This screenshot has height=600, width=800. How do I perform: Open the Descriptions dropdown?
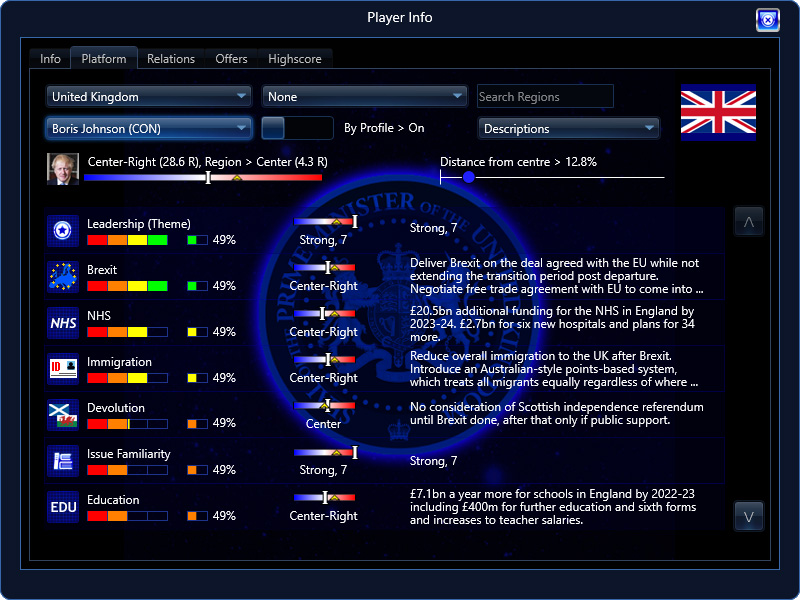point(568,128)
